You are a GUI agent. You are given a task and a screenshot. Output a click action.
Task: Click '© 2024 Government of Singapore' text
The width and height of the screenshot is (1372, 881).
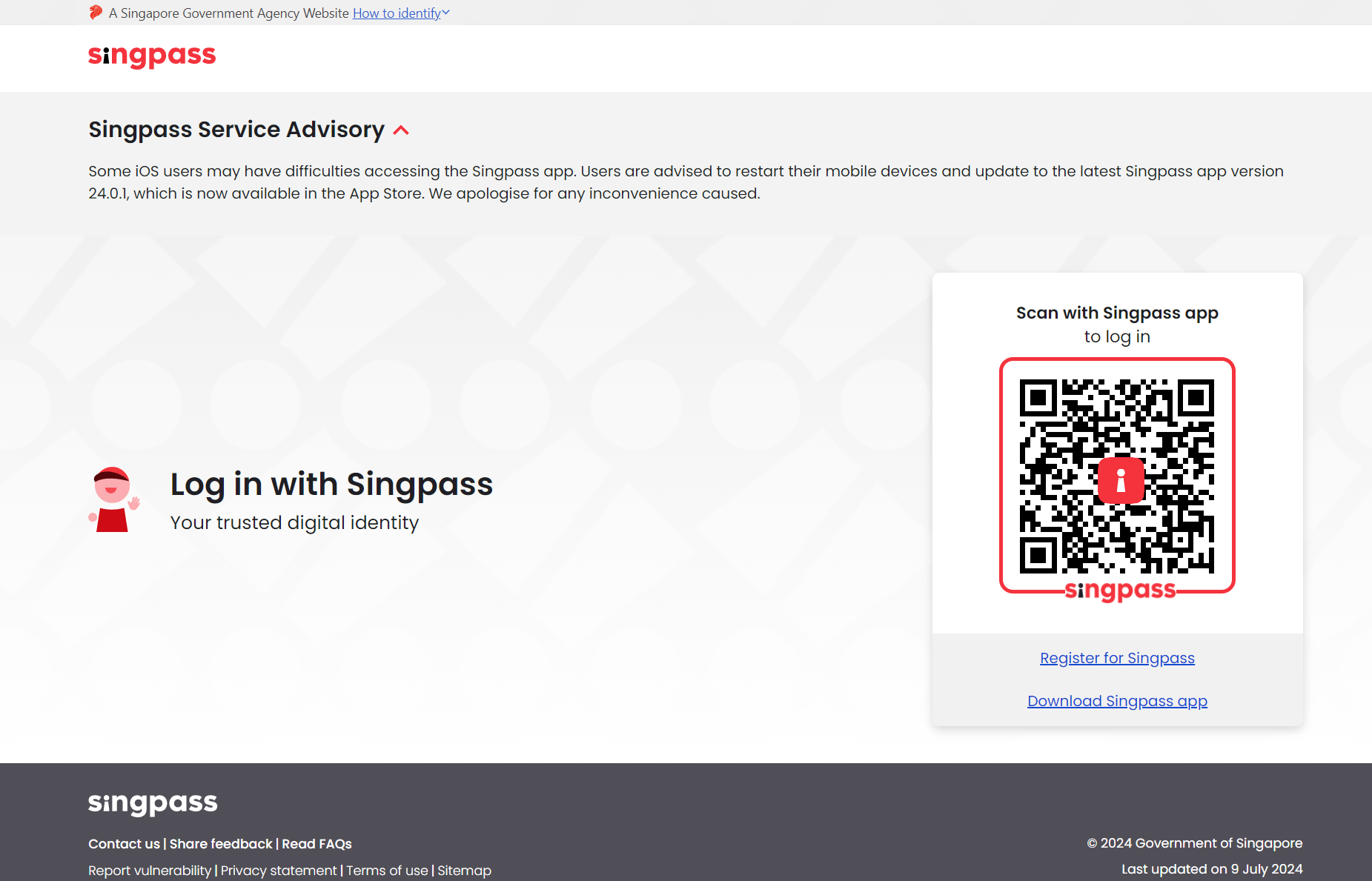[x=1195, y=843]
